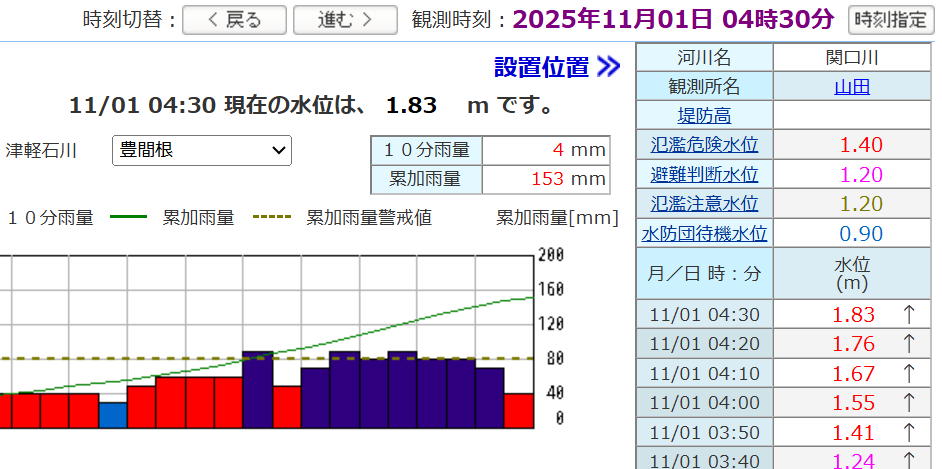The height and width of the screenshot is (469, 942).
Task: Click the rising arrow on the 04:10 row
Action: click(909, 374)
